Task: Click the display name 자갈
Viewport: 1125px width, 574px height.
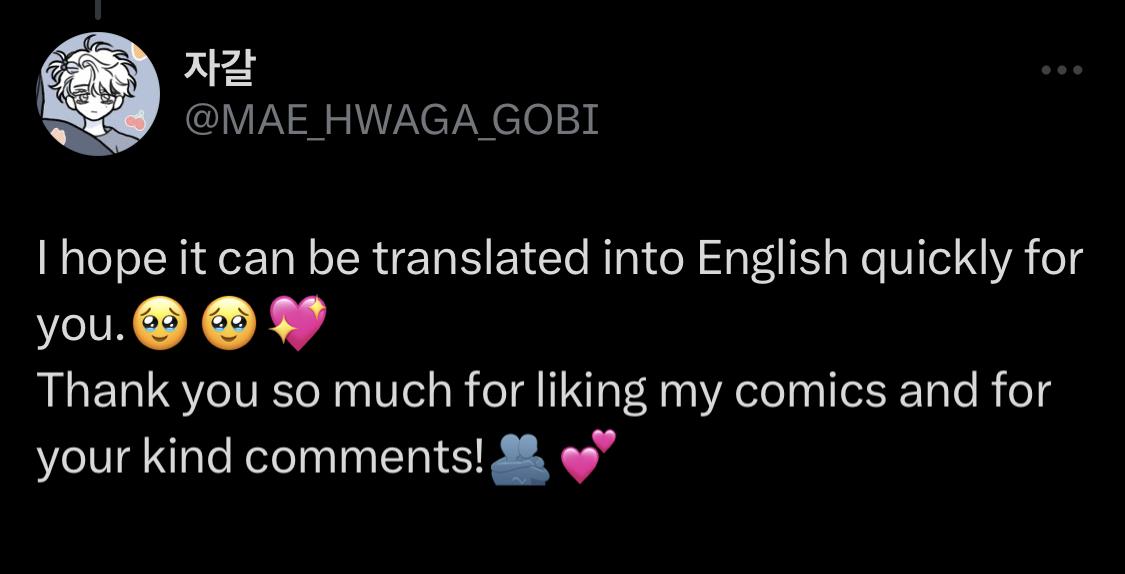Action: point(220,68)
